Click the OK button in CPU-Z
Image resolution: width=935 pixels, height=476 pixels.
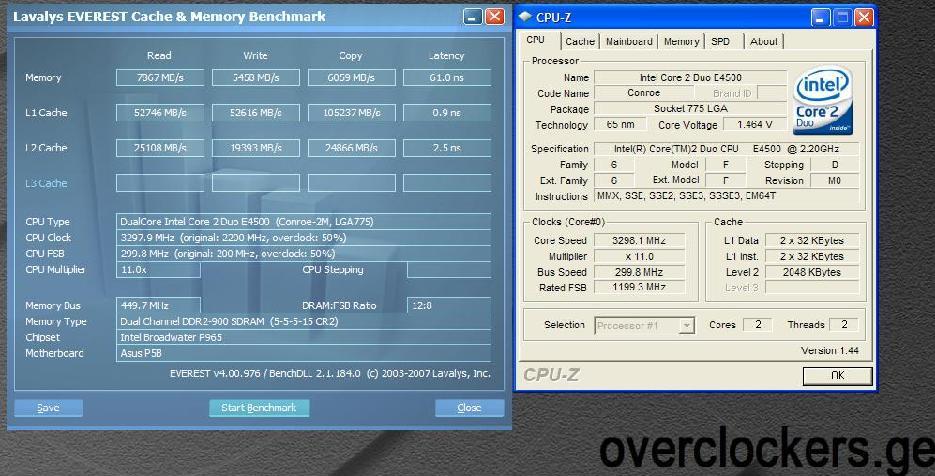click(837, 375)
